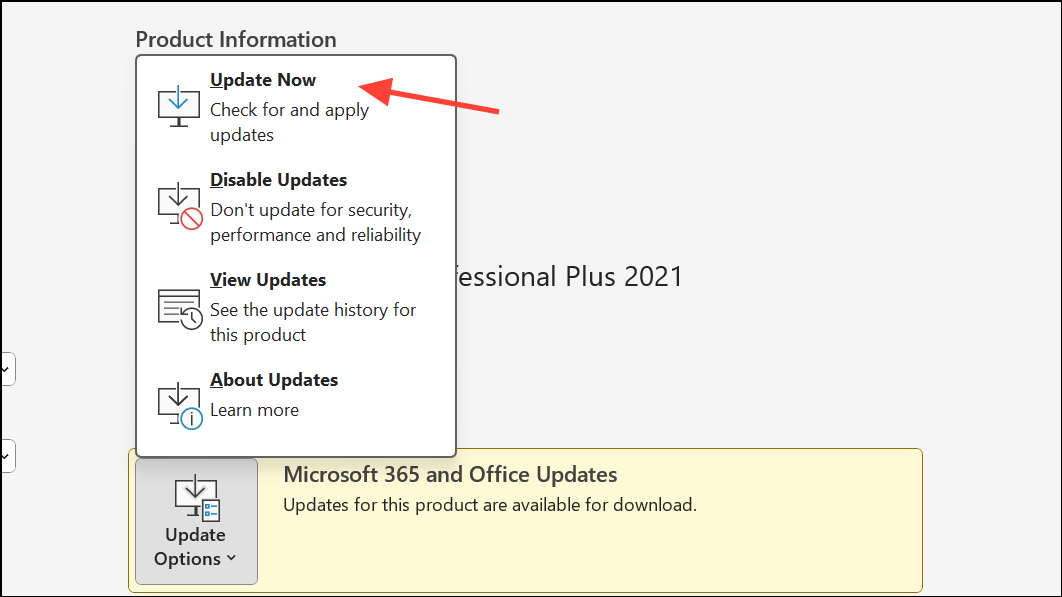
Task: Open the Update Options dropdown chevron
Action: pos(231,559)
